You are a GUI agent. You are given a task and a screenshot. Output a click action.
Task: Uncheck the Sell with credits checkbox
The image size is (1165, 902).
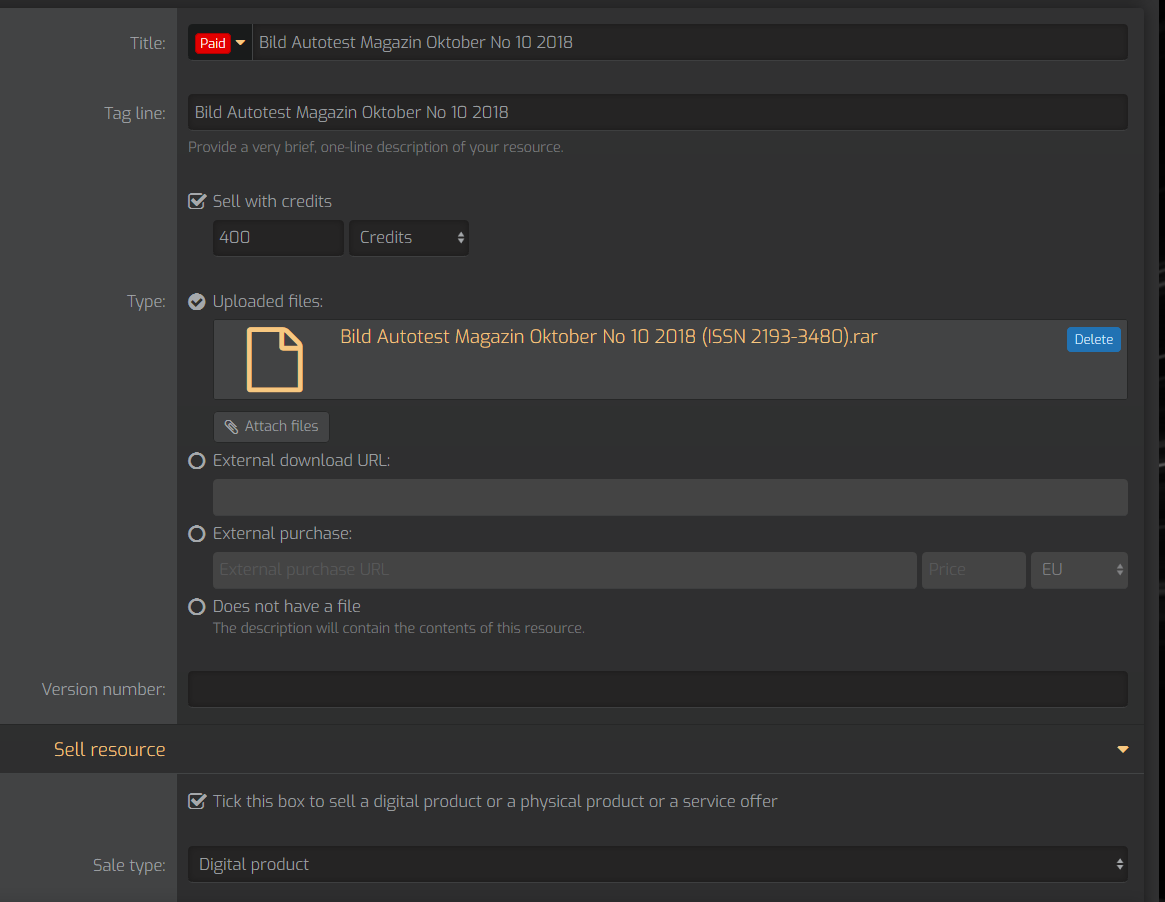[x=197, y=201]
